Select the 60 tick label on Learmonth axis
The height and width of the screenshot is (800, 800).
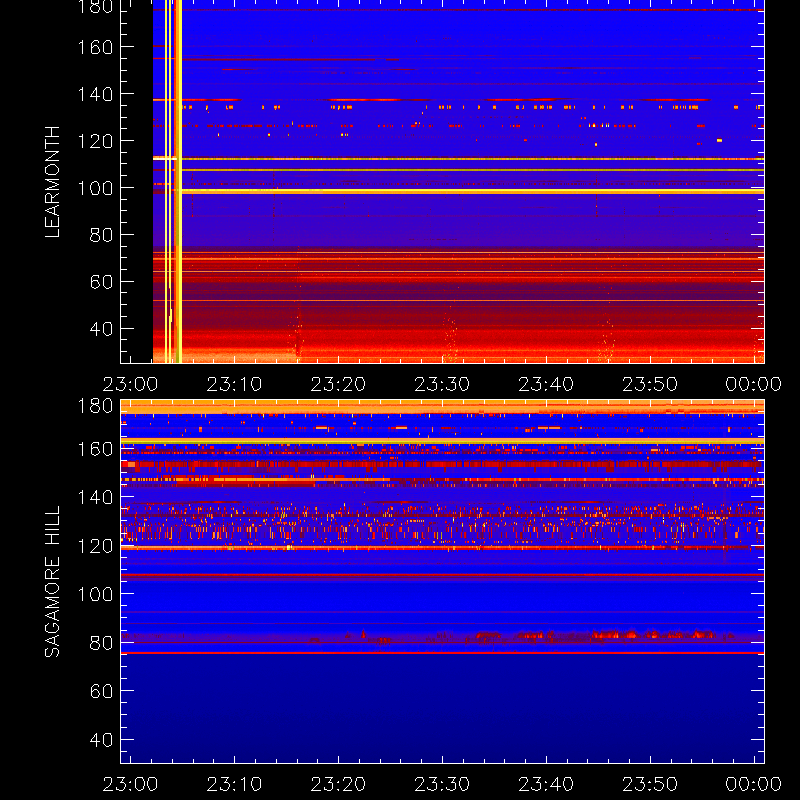coord(101,282)
